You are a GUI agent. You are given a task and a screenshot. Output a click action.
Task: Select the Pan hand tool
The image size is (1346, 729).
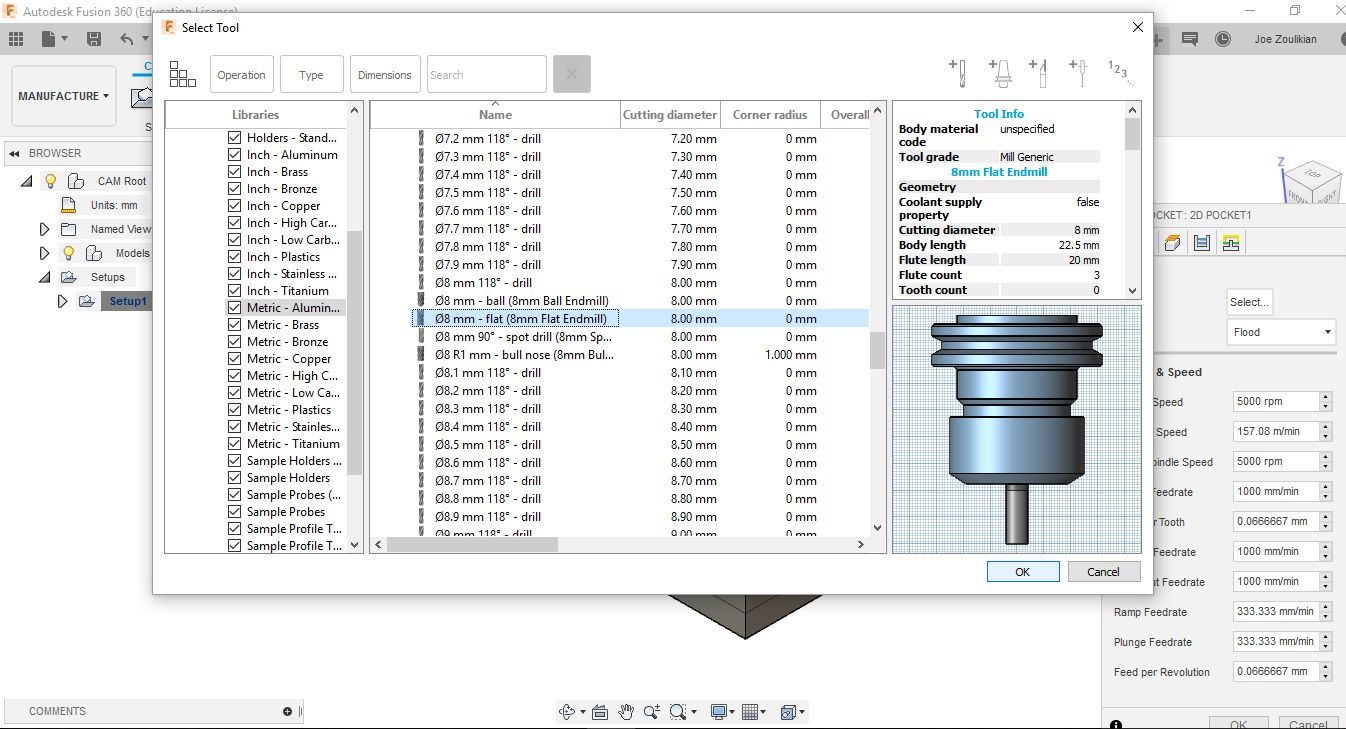(x=626, y=712)
